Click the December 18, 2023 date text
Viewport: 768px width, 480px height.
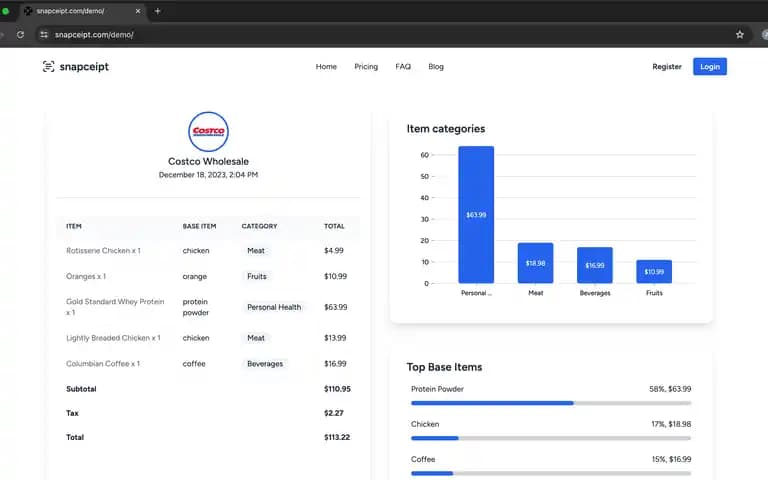(x=208, y=175)
